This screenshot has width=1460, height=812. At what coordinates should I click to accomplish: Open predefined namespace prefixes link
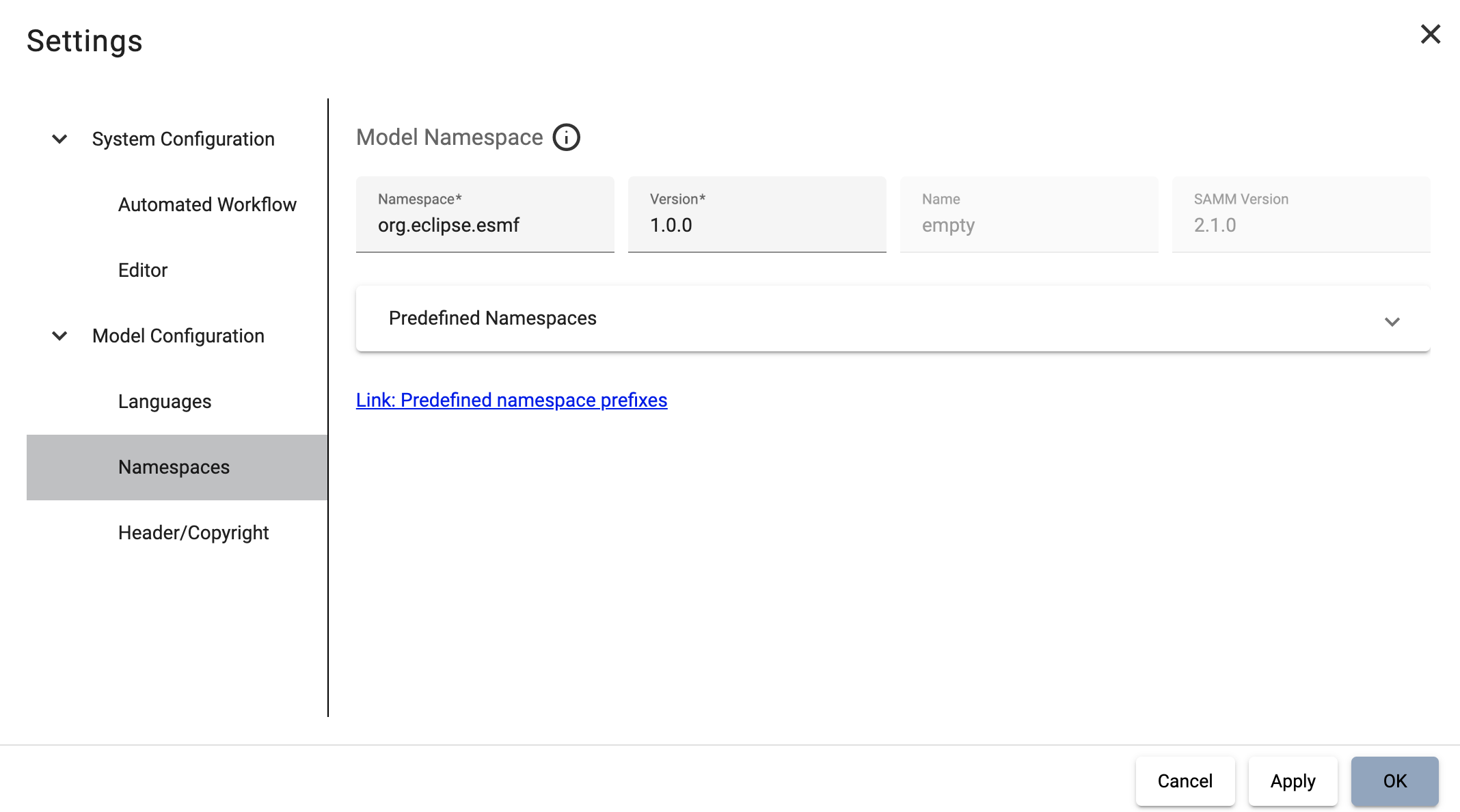[x=512, y=399]
